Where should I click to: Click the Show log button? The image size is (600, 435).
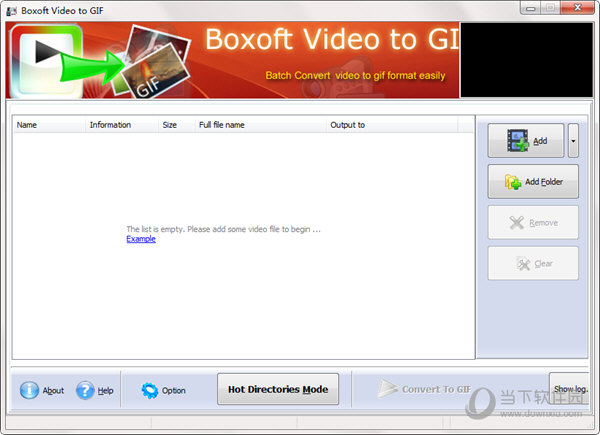(569, 389)
